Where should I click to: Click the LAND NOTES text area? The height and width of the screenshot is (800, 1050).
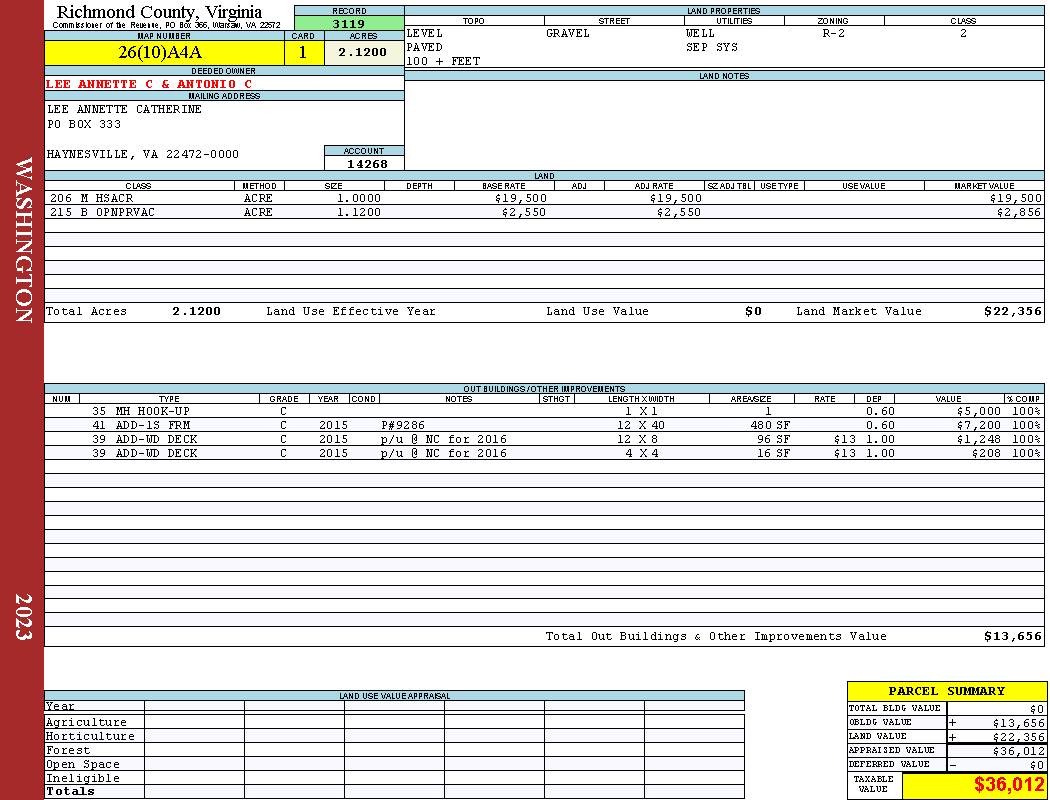tap(724, 125)
